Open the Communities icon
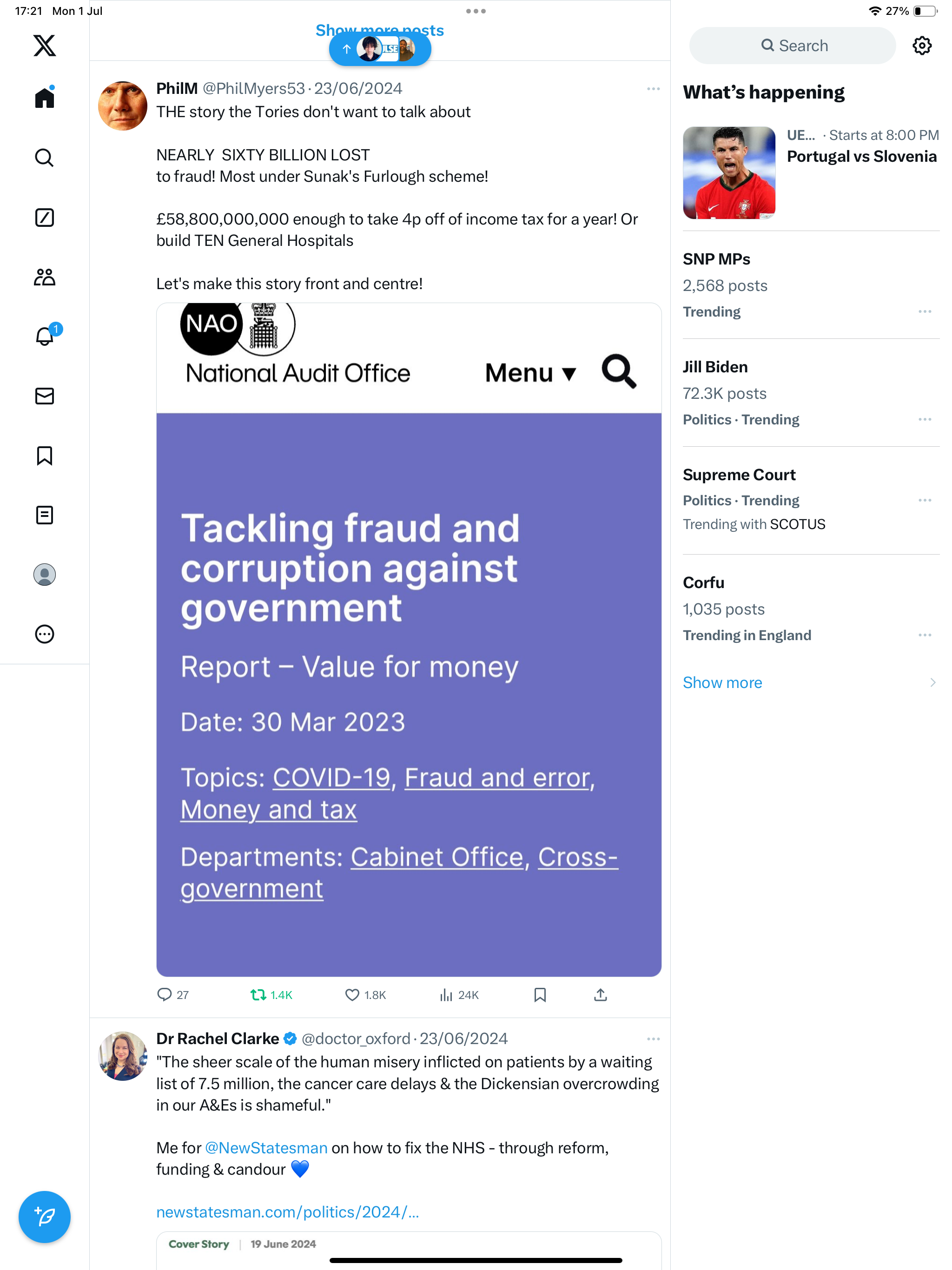 (x=44, y=278)
